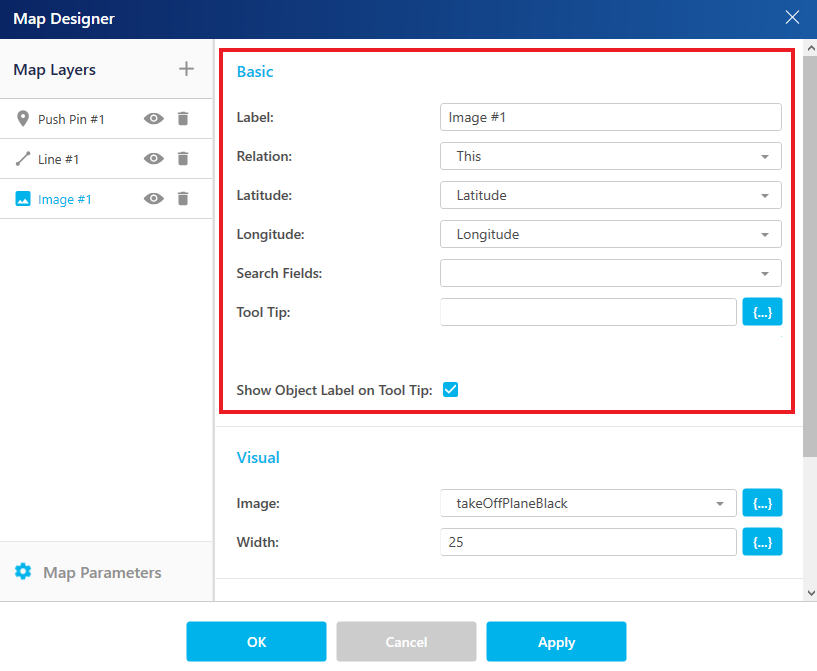This screenshot has width=817, height=671.
Task: Click the Map Parameters gear icon
Action: (x=23, y=571)
